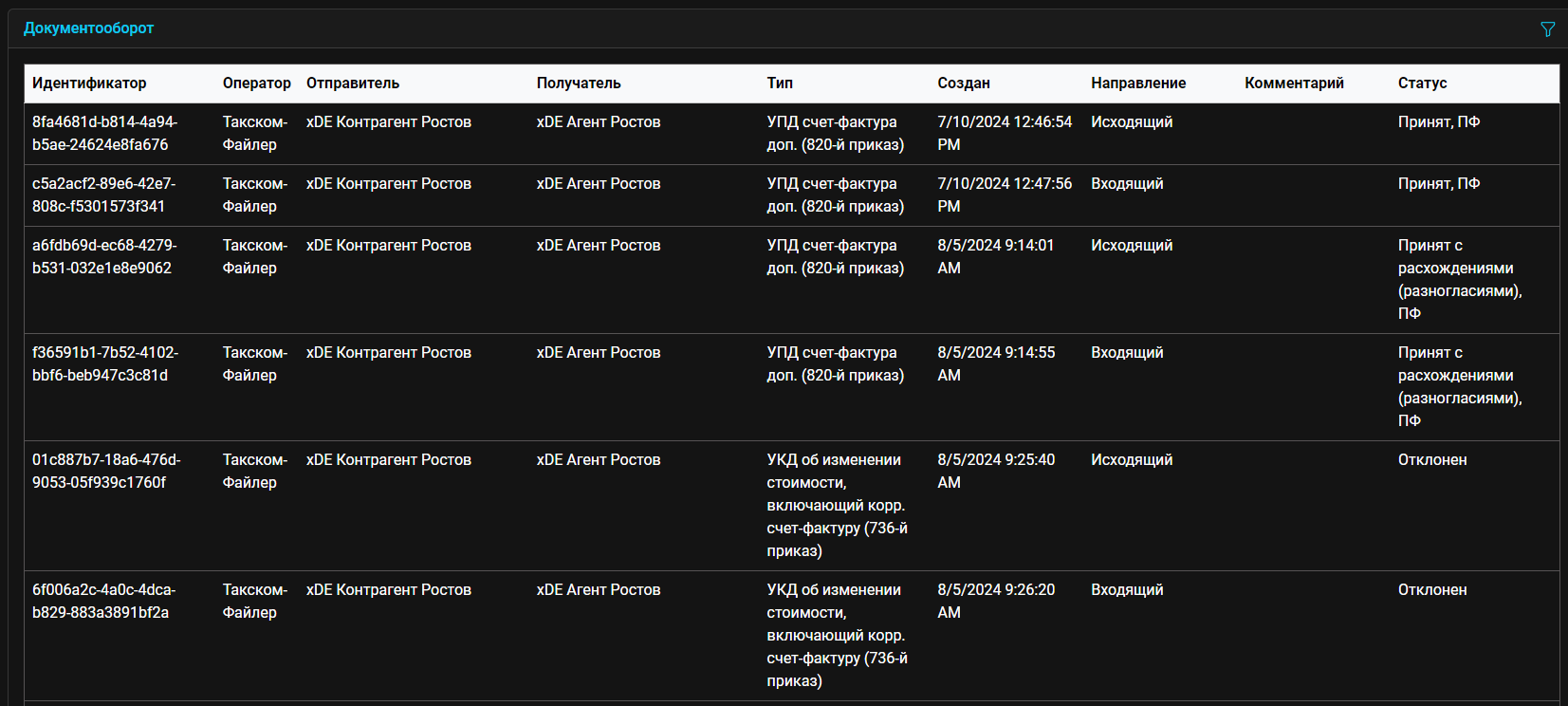Click date 7/10/2024 12:47:56 PM cell

pos(1005,195)
